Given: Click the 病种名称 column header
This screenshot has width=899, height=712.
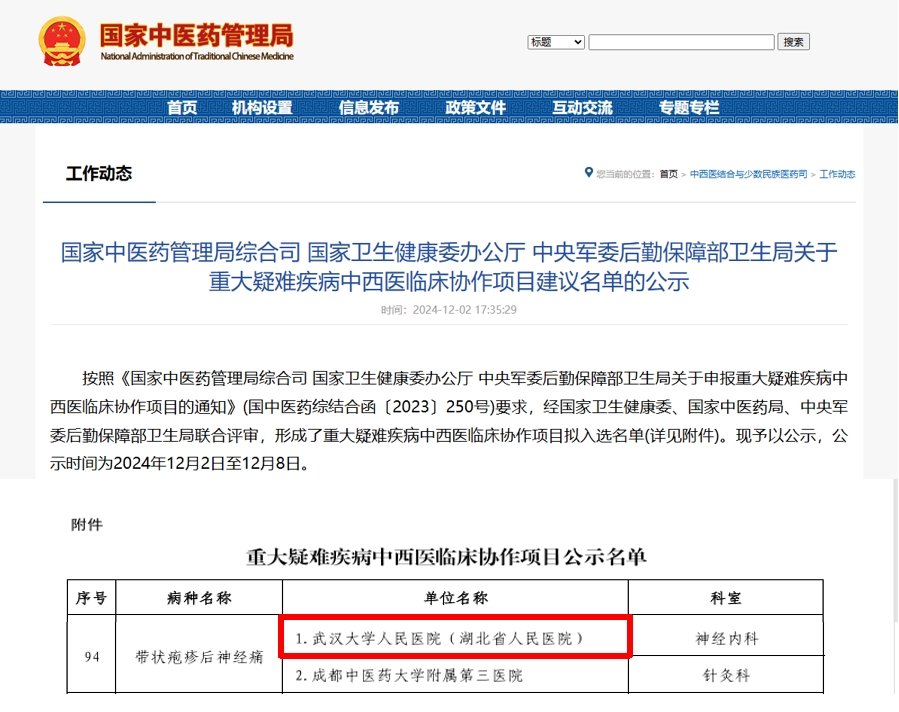Looking at the screenshot, I should click(x=199, y=598).
